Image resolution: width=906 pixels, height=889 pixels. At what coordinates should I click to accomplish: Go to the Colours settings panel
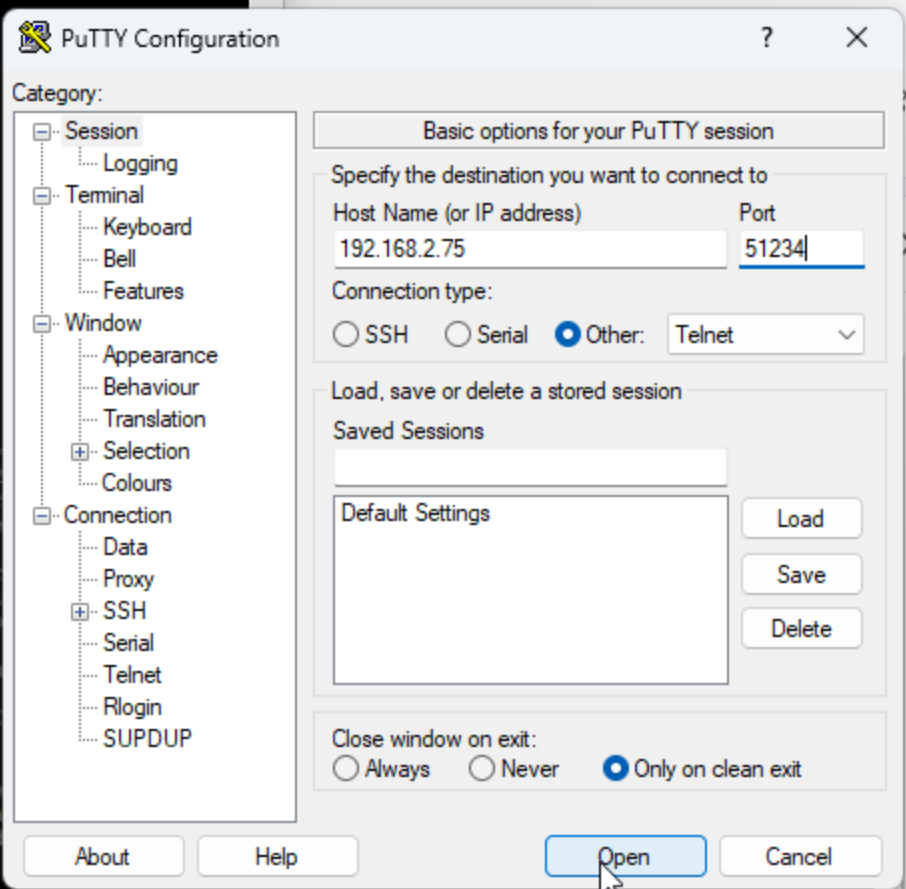[137, 483]
